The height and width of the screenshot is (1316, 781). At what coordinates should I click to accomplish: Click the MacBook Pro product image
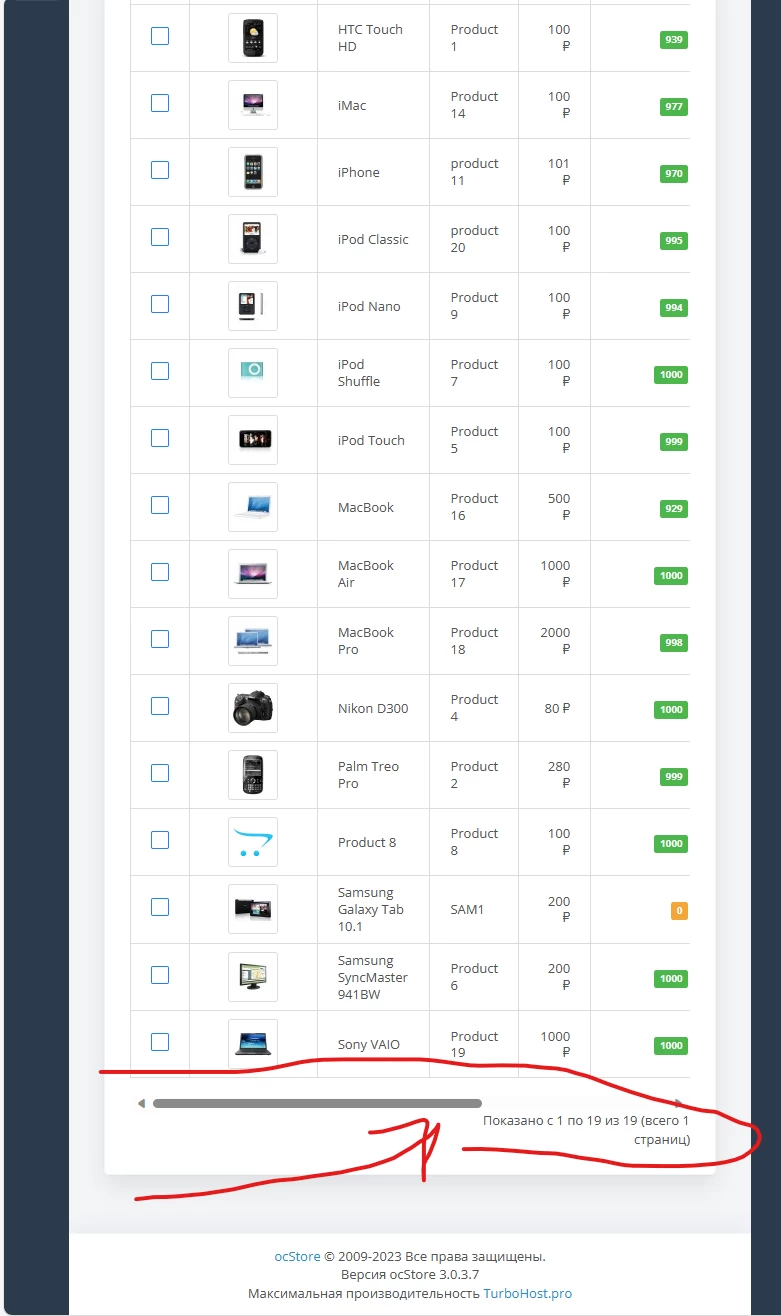point(253,641)
